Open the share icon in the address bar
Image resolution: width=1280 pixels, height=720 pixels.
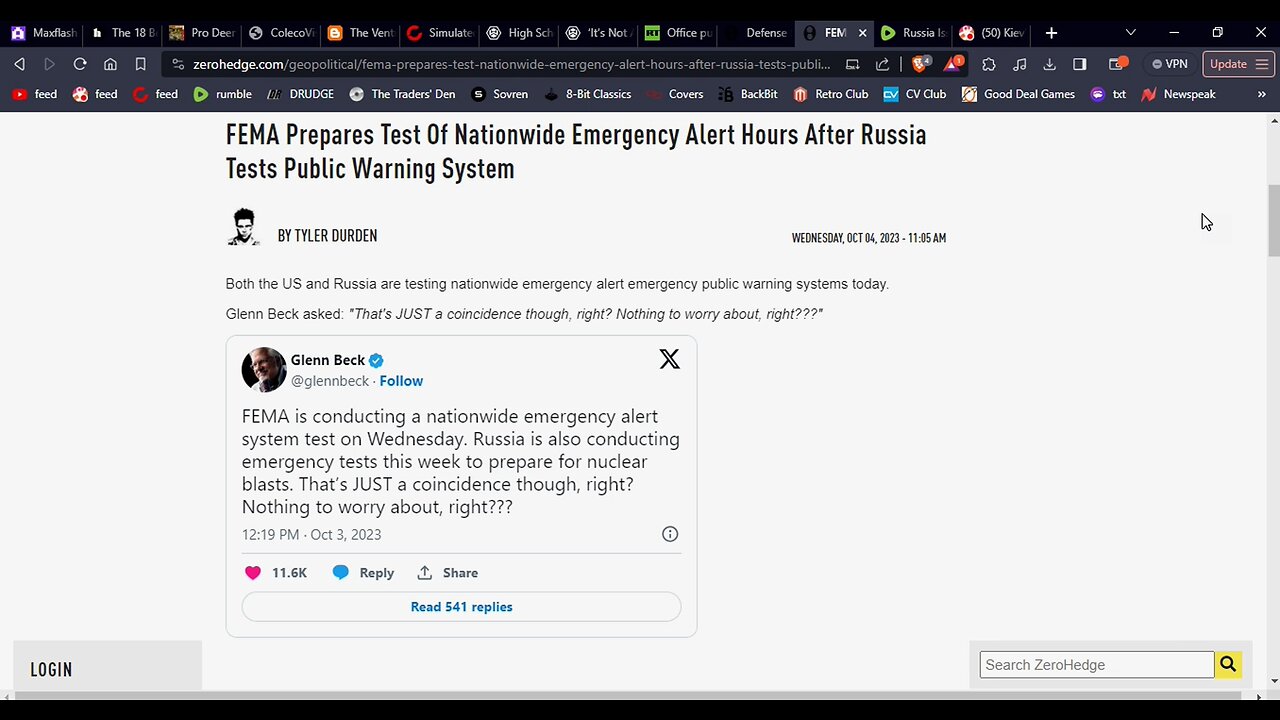pyautogui.click(x=882, y=64)
